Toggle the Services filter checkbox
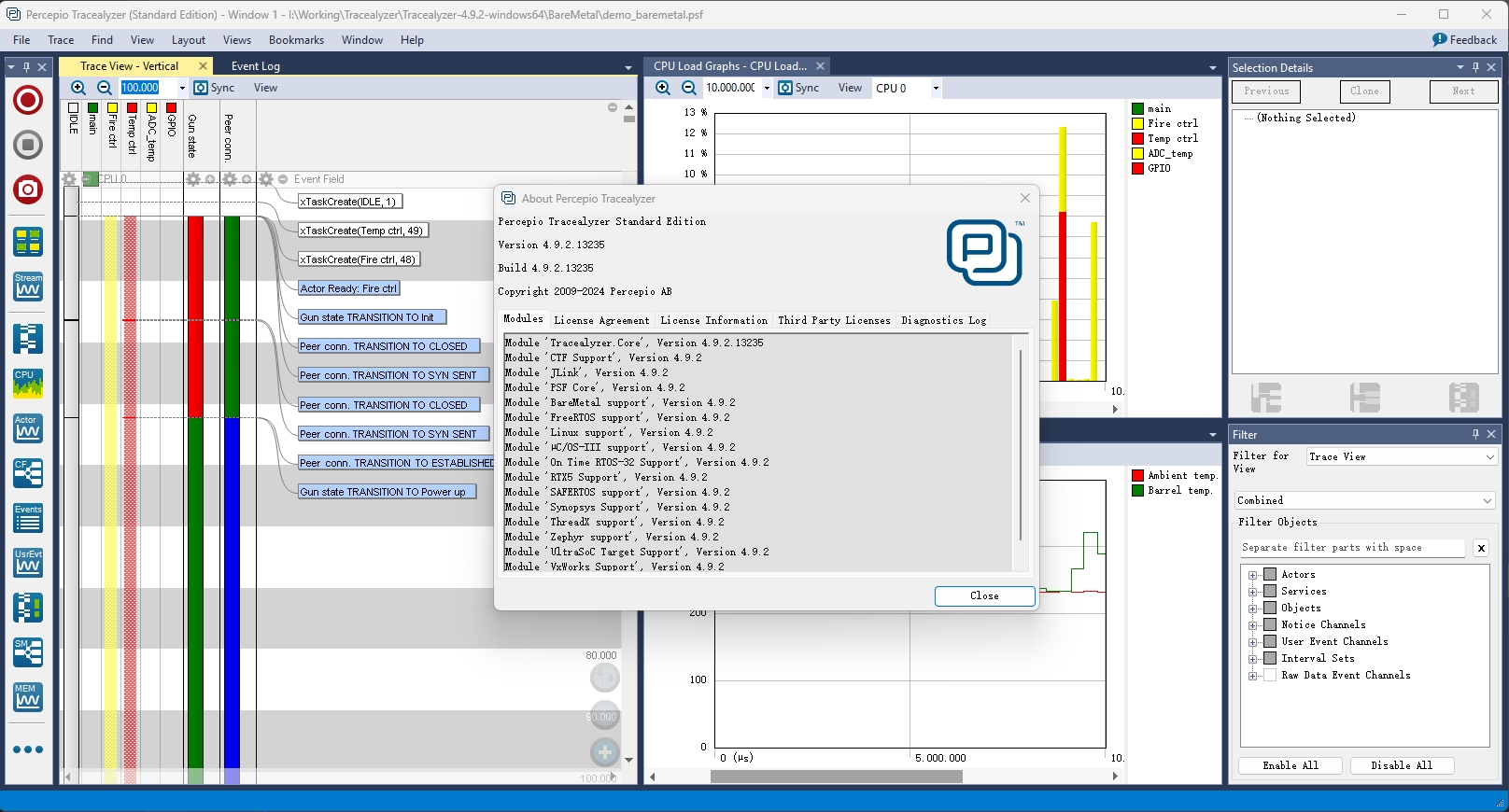The image size is (1509, 812). (1270, 591)
